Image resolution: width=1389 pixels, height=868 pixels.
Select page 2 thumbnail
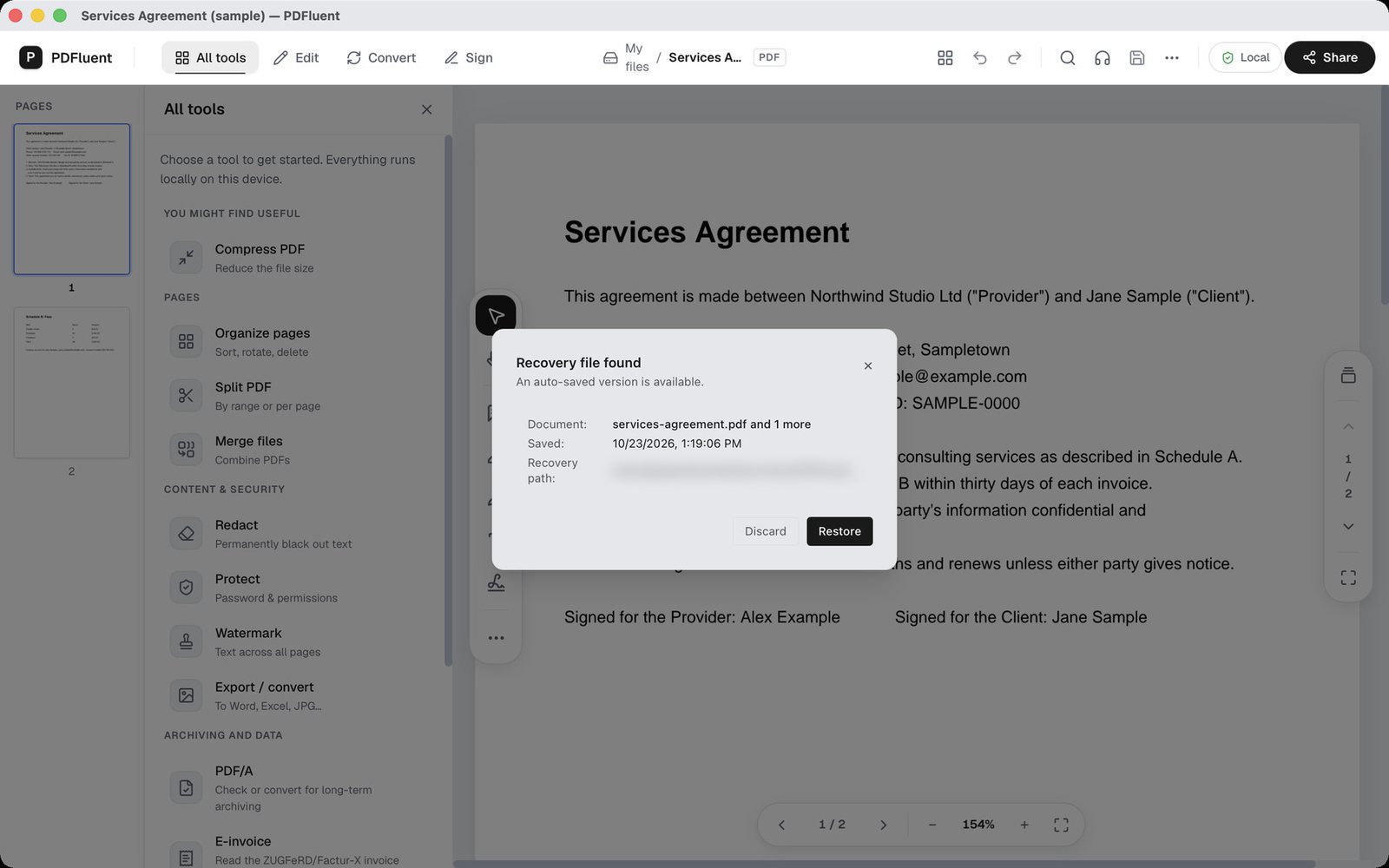click(72, 383)
